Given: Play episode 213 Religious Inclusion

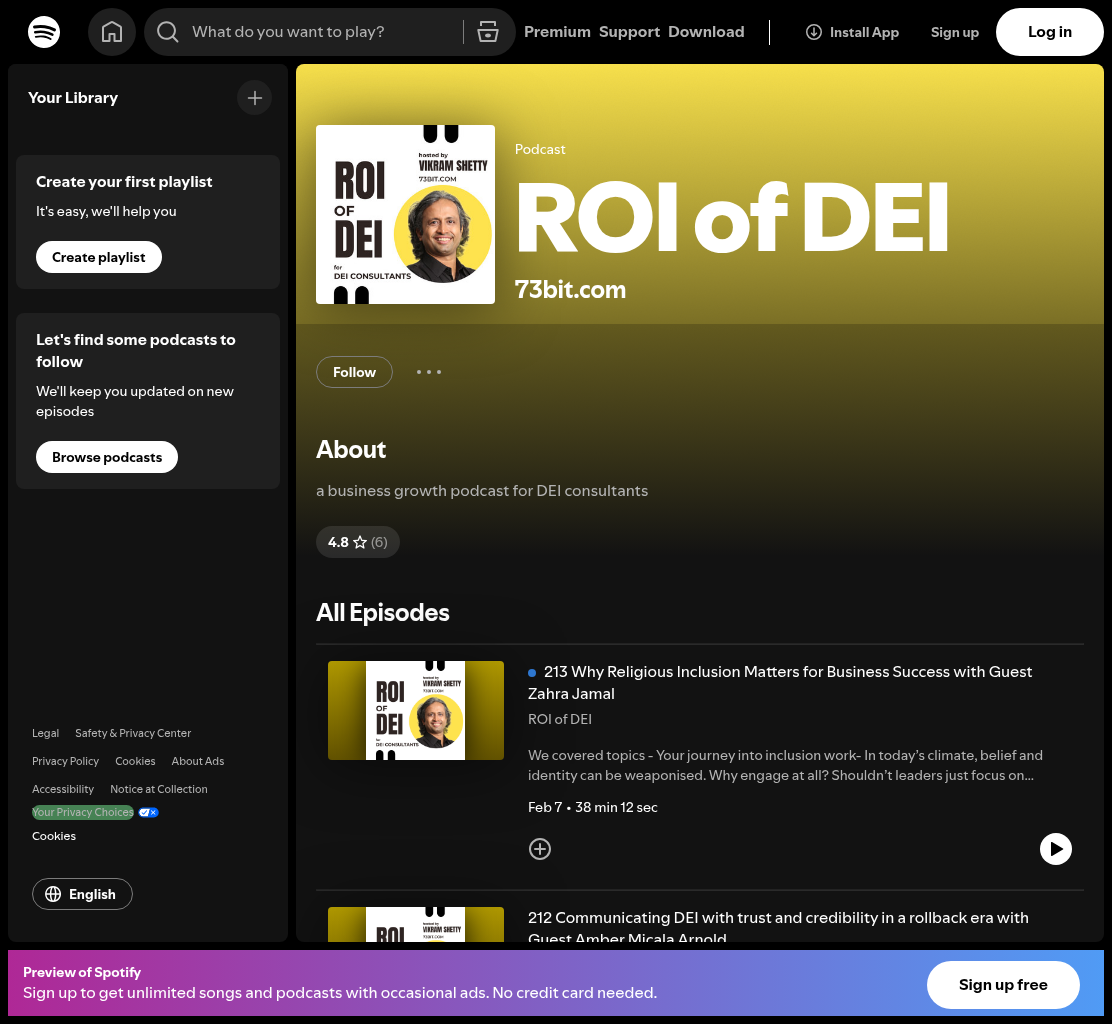Looking at the screenshot, I should point(1056,849).
